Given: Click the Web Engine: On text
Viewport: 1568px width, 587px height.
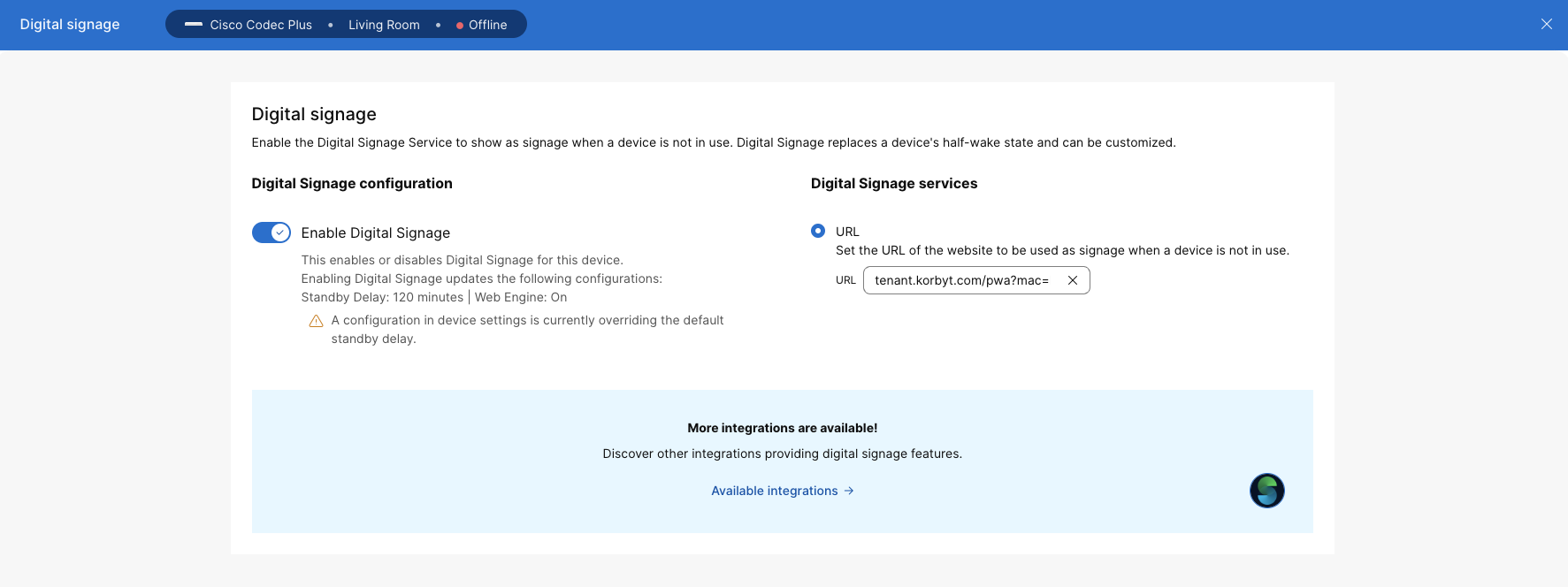Looking at the screenshot, I should (521, 297).
